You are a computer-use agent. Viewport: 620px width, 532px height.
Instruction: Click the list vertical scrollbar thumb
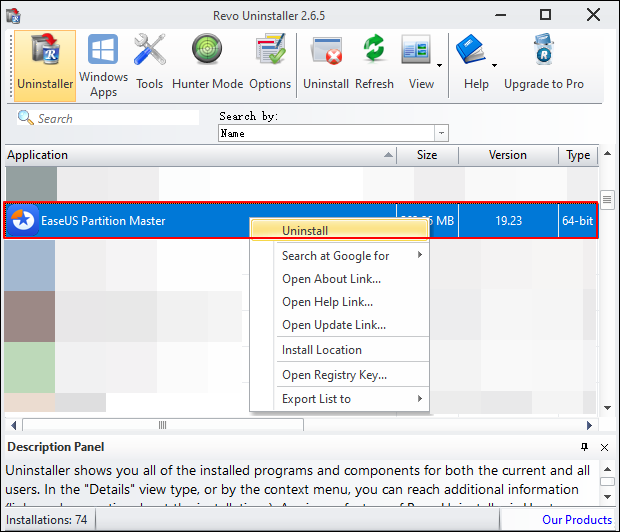coord(607,200)
